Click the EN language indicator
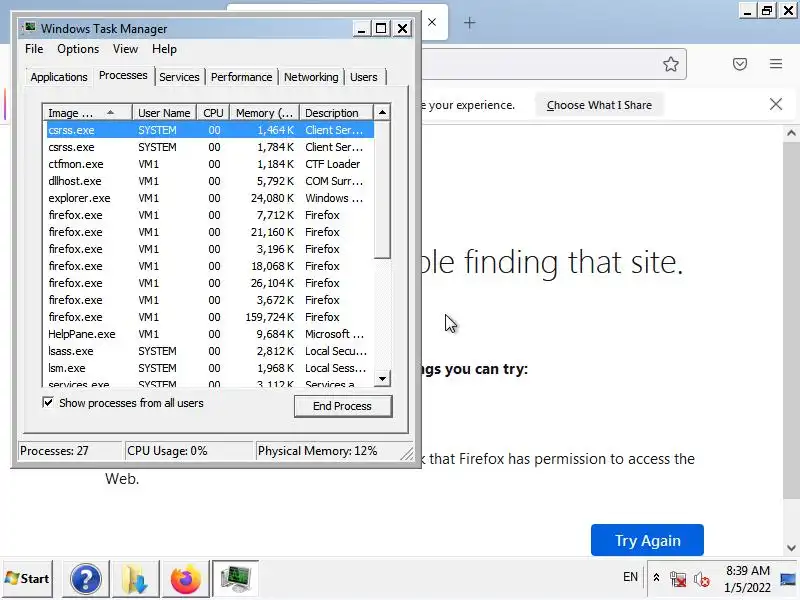 click(x=630, y=577)
